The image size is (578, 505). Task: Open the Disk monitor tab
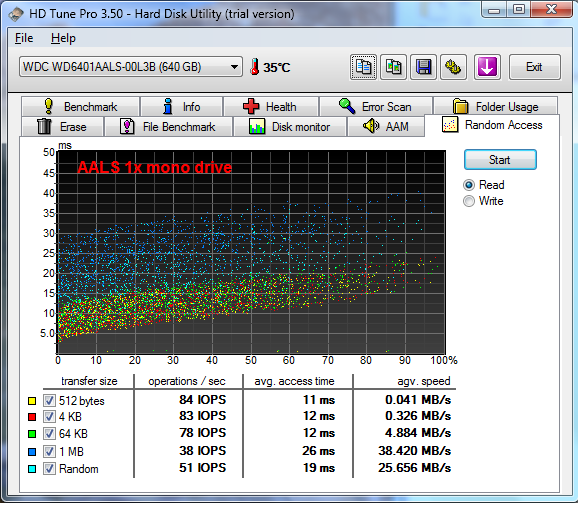point(289,127)
